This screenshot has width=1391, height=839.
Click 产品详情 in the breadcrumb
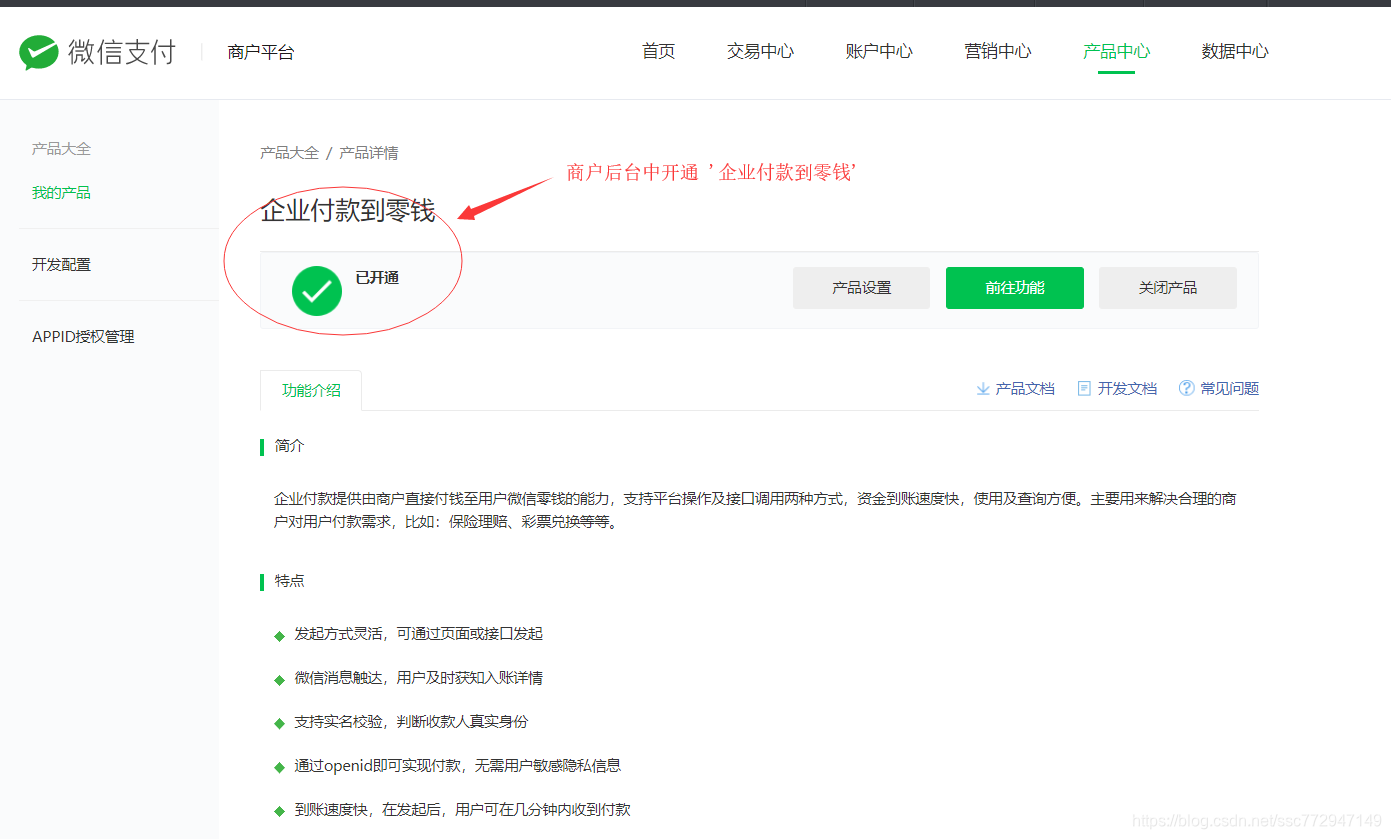point(369,153)
